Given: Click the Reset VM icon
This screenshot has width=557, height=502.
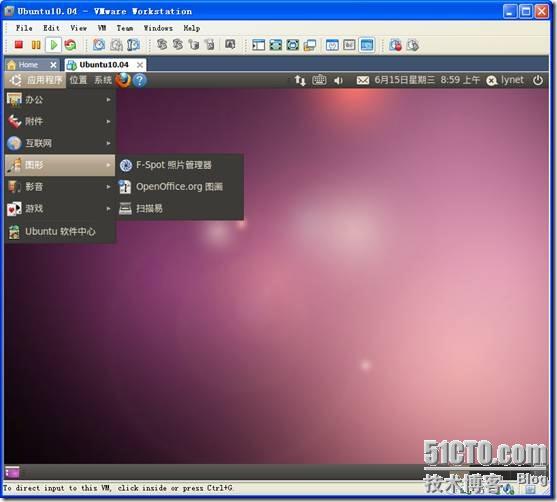Looking at the screenshot, I should coord(70,45).
